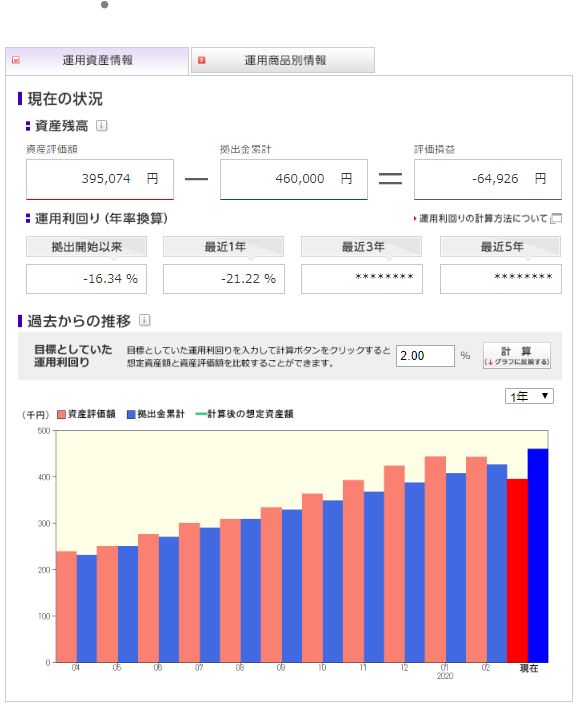
Task: Select the 拠出開始以来 yield header
Action: (x=86, y=247)
